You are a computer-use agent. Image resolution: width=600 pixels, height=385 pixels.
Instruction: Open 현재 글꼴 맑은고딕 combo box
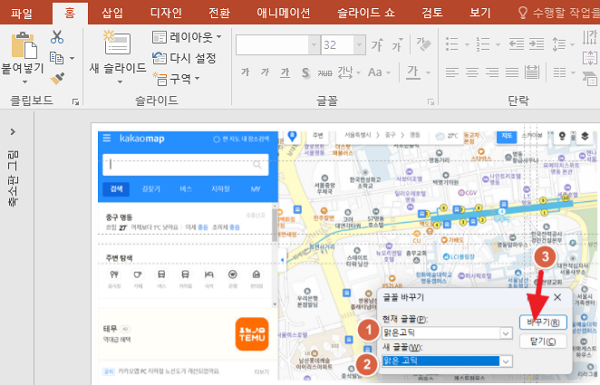pyautogui.click(x=447, y=333)
